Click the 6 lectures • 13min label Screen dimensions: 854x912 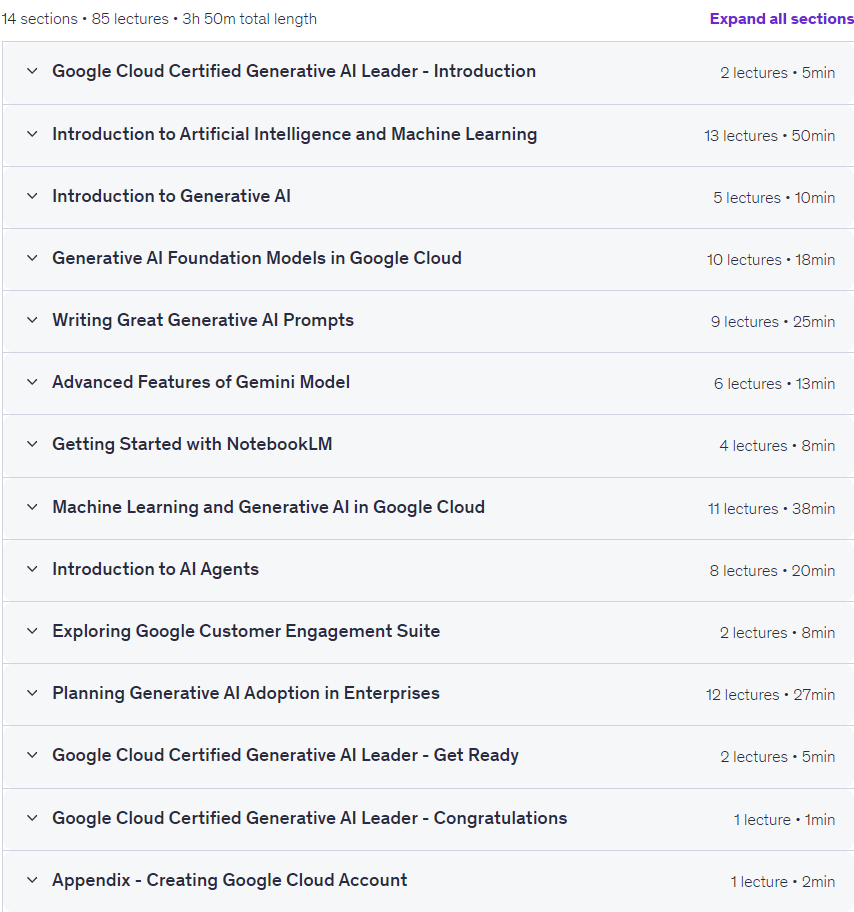coord(774,384)
